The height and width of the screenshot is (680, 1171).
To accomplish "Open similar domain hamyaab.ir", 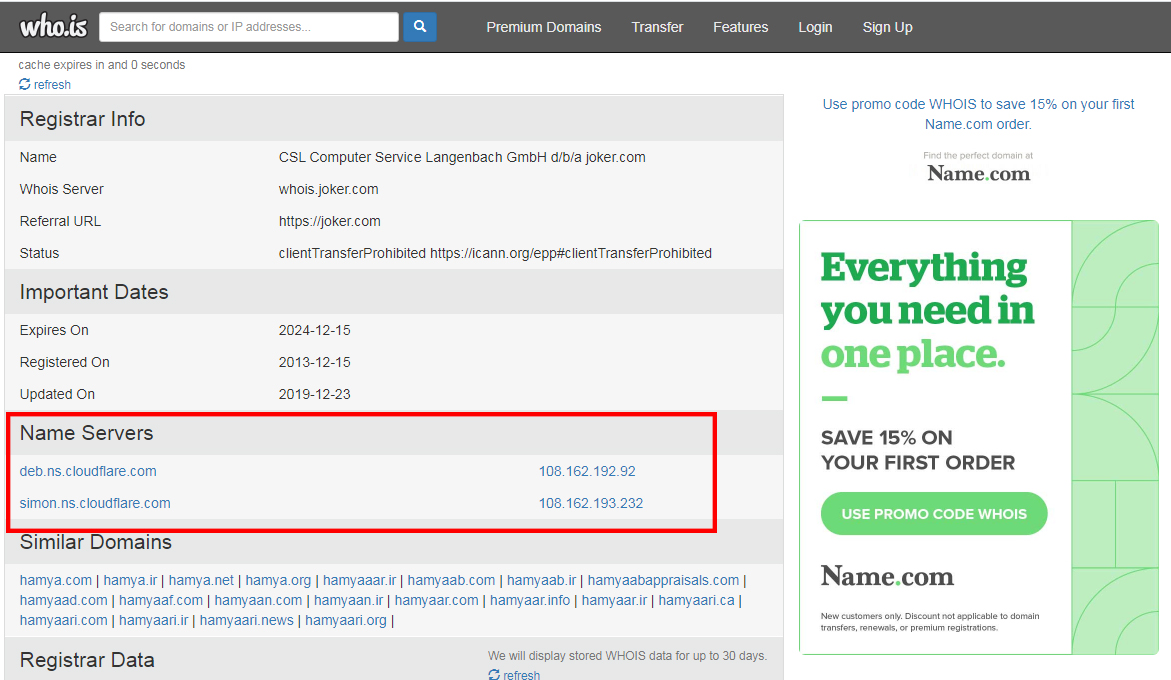I will click(x=541, y=580).
